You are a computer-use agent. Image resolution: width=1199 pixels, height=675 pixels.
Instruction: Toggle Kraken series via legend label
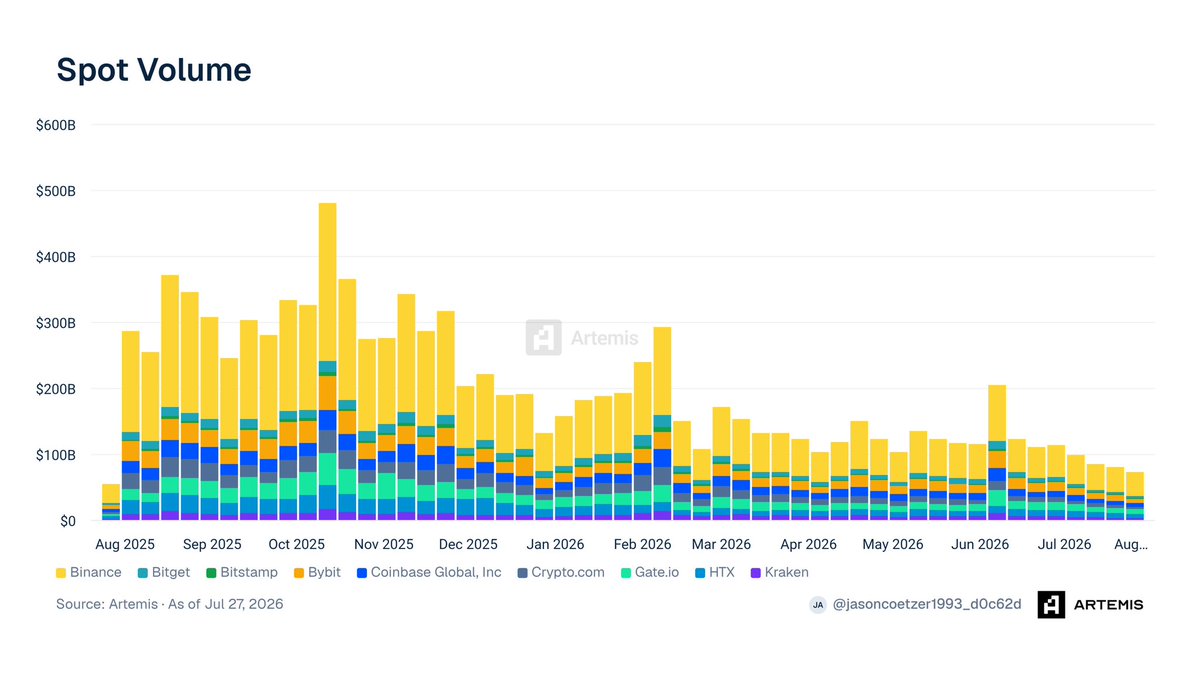tap(786, 573)
